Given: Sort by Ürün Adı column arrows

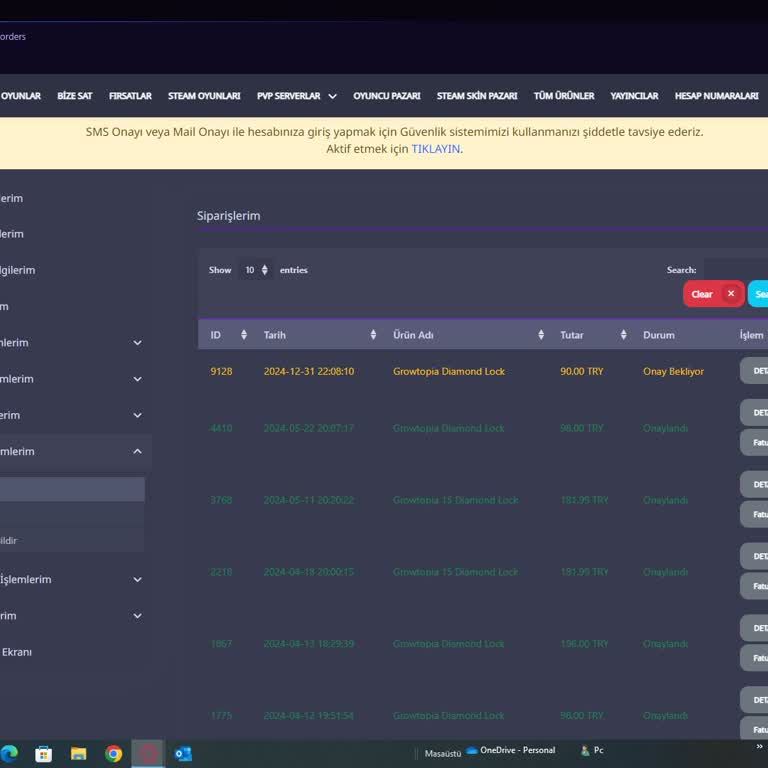Looking at the screenshot, I should tap(541, 335).
